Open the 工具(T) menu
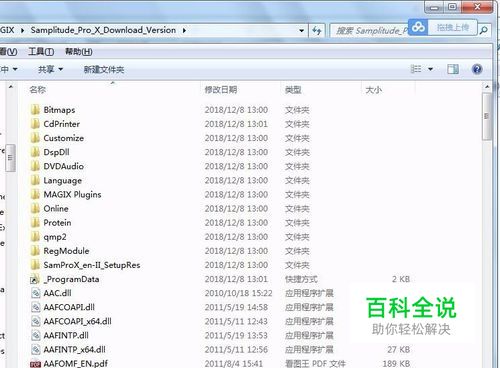Viewport: 500px width, 368px height. coord(41,52)
